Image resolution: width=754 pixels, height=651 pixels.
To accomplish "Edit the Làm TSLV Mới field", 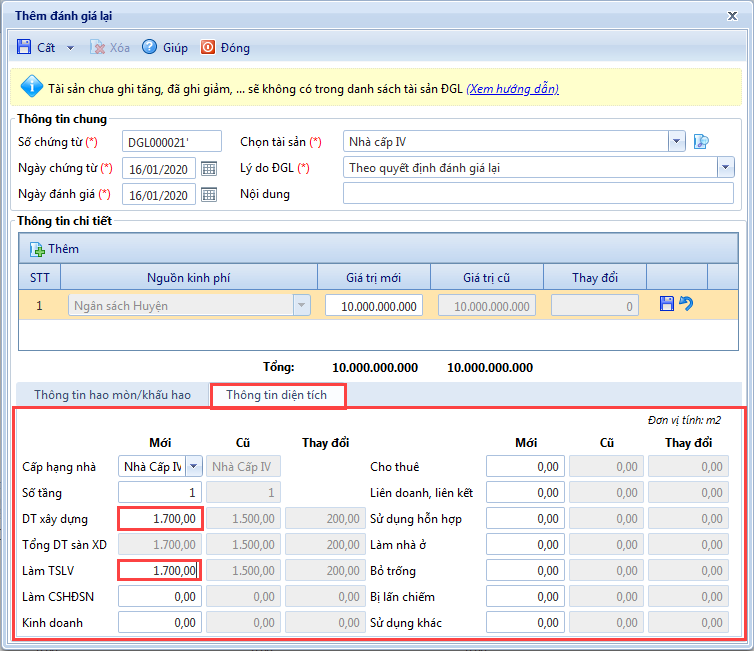I will pyautogui.click(x=160, y=570).
